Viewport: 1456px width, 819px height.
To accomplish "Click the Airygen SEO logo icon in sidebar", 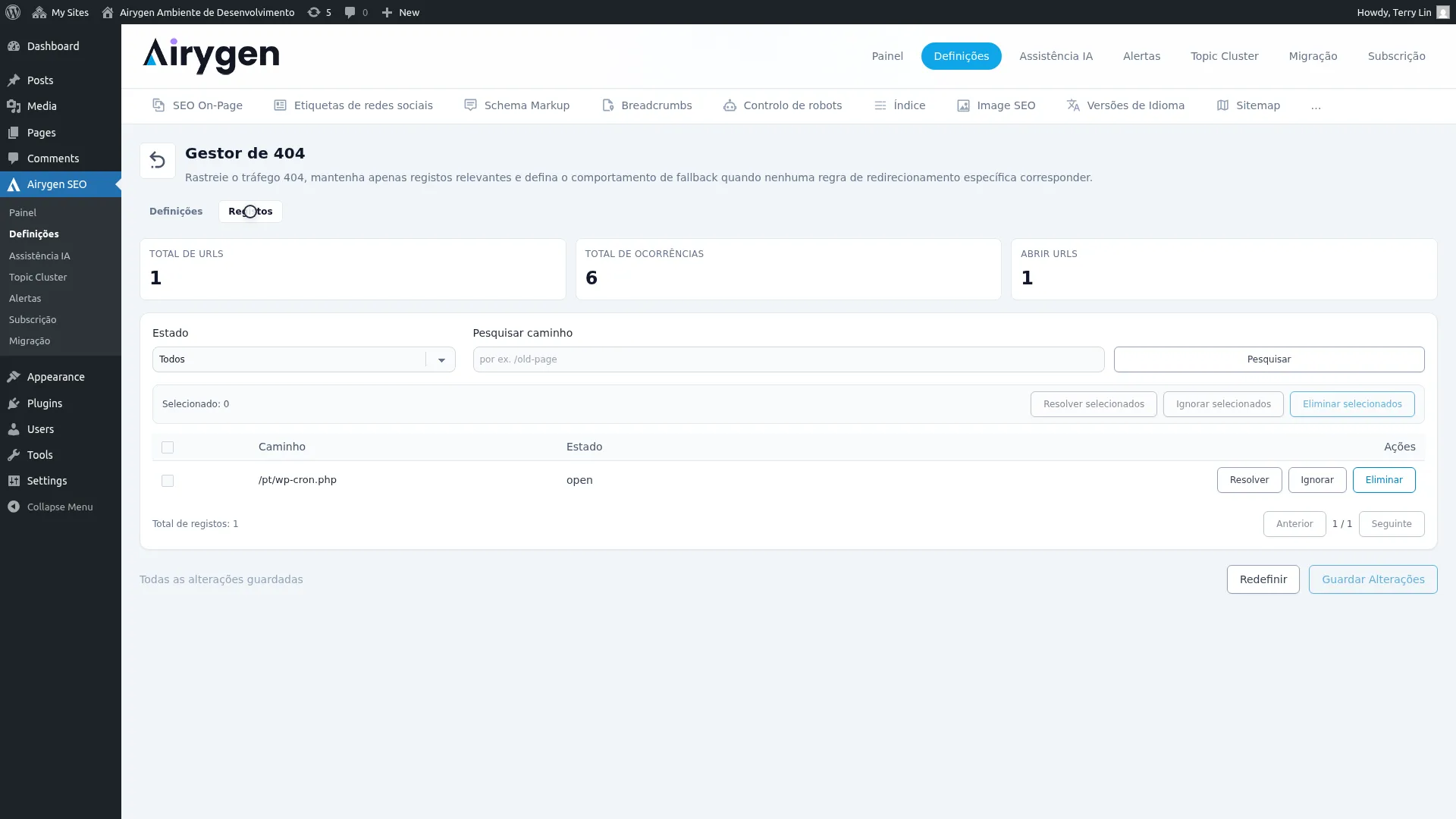I will (x=14, y=184).
